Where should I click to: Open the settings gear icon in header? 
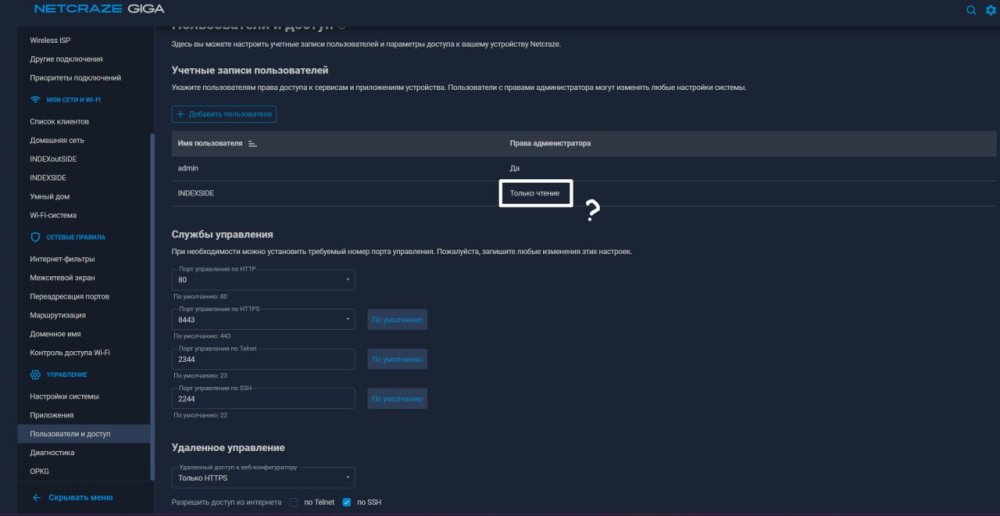point(990,10)
